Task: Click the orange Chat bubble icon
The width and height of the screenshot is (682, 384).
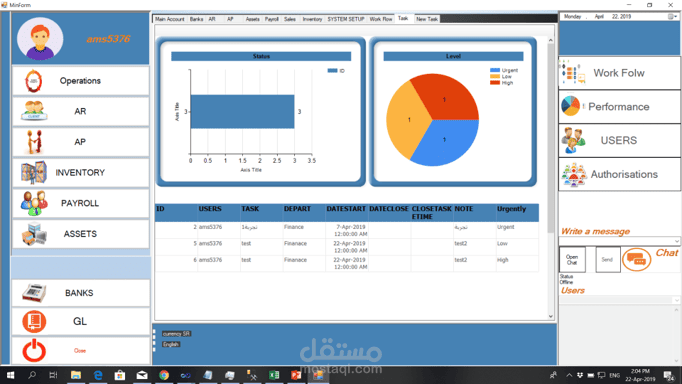Action: pos(636,260)
